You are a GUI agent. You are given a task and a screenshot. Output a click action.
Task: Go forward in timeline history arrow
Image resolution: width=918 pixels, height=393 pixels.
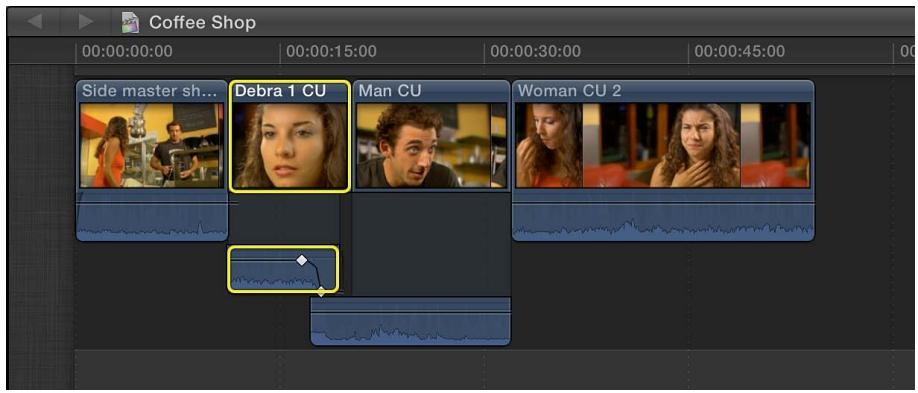86,22
